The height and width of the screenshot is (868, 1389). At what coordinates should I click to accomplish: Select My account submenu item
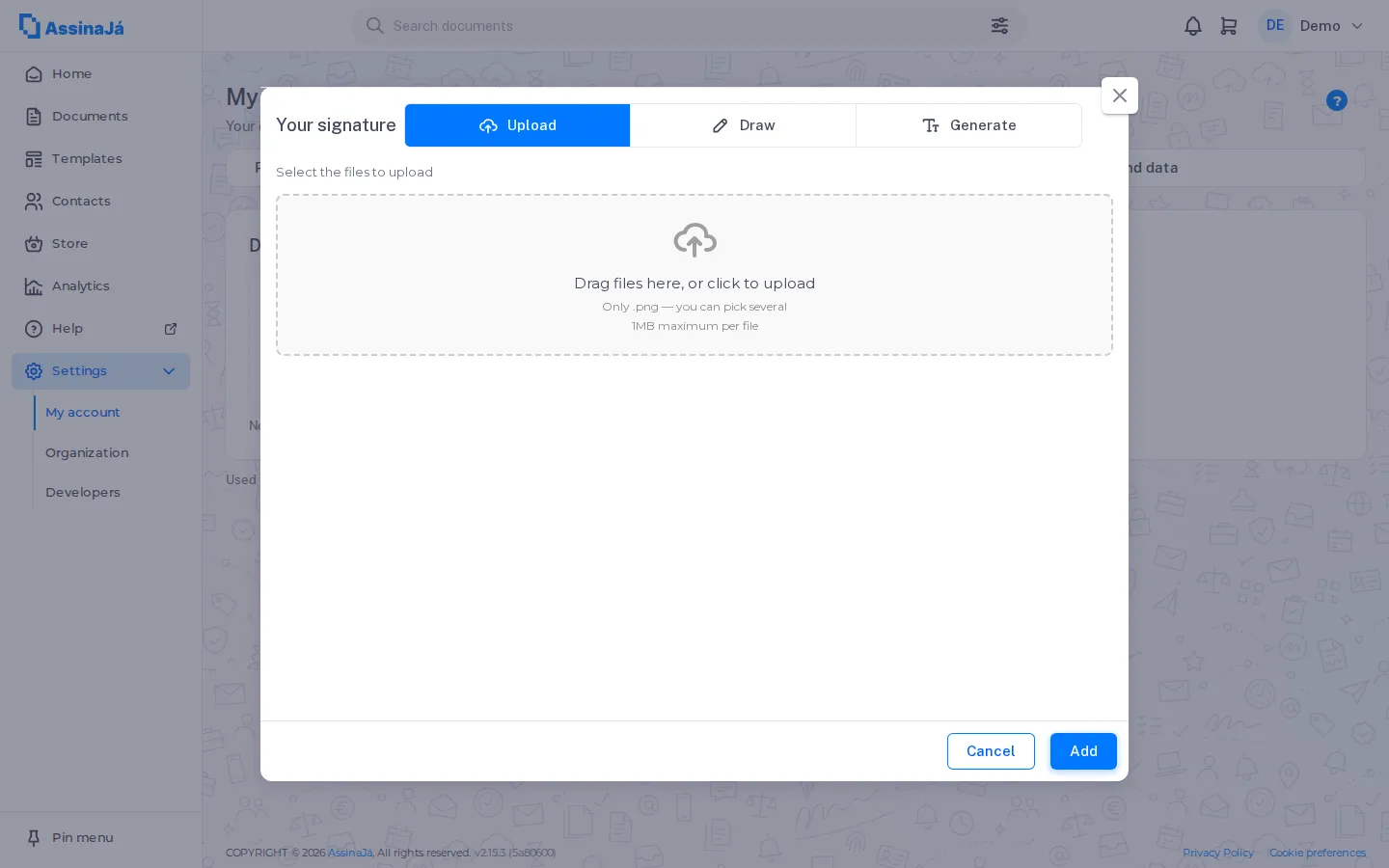[83, 413]
